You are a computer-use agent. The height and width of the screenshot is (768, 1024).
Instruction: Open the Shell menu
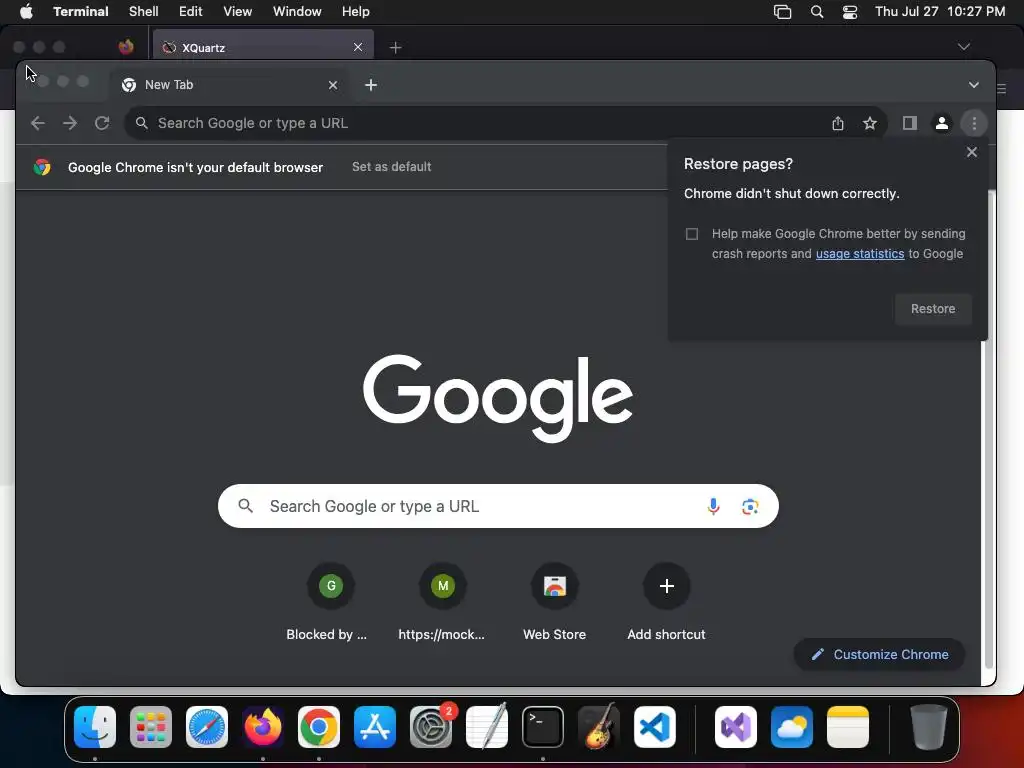pyautogui.click(x=144, y=12)
